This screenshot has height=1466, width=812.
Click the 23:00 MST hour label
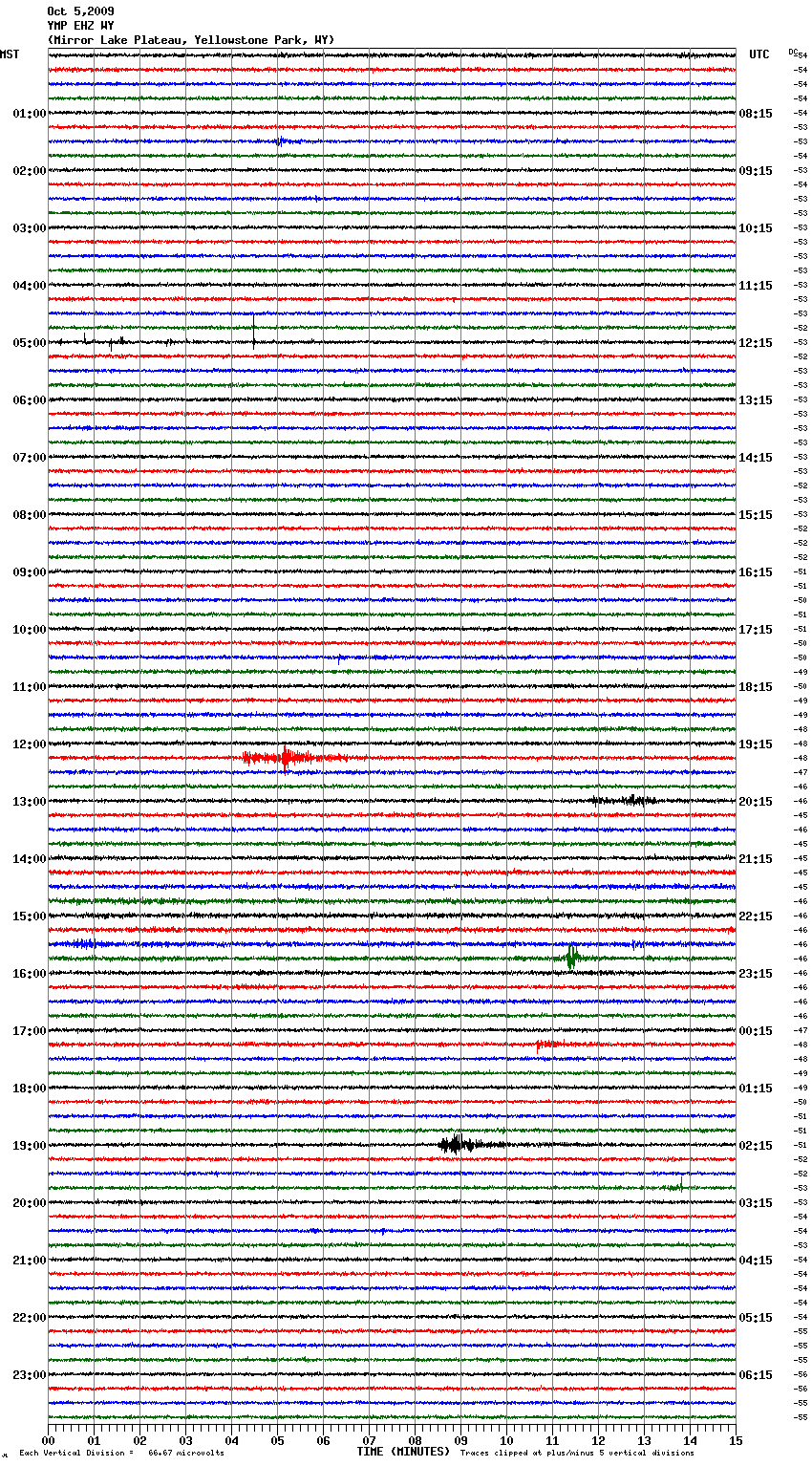[30, 1375]
